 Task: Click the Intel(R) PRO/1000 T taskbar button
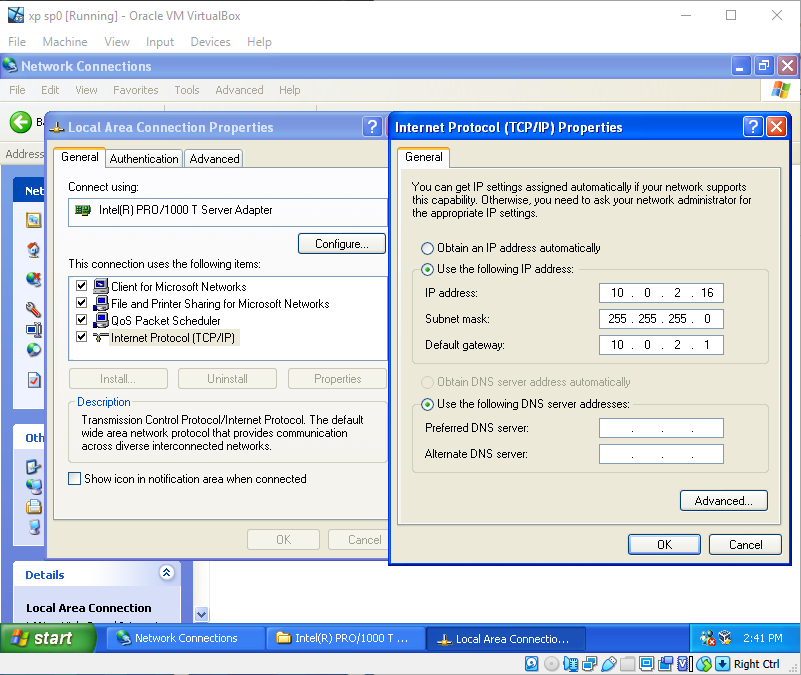[345, 638]
